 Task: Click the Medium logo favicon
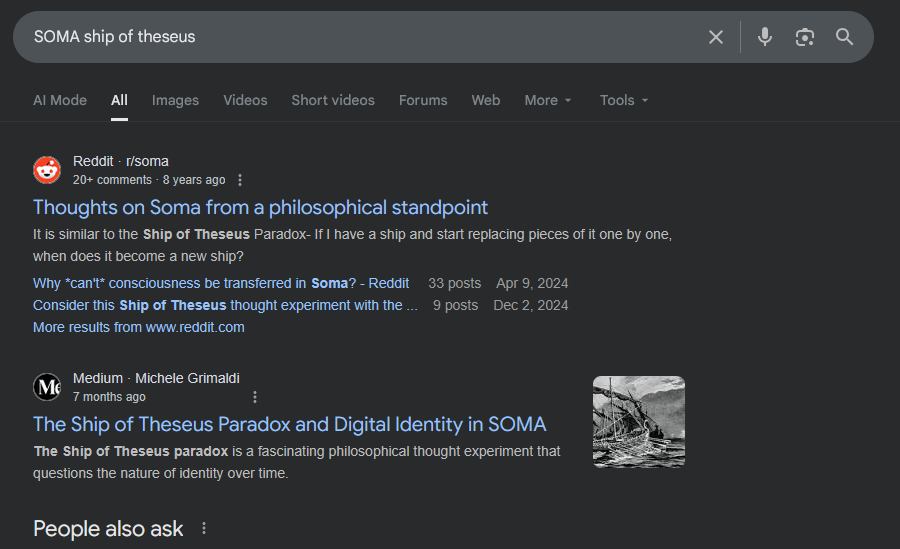(47, 387)
